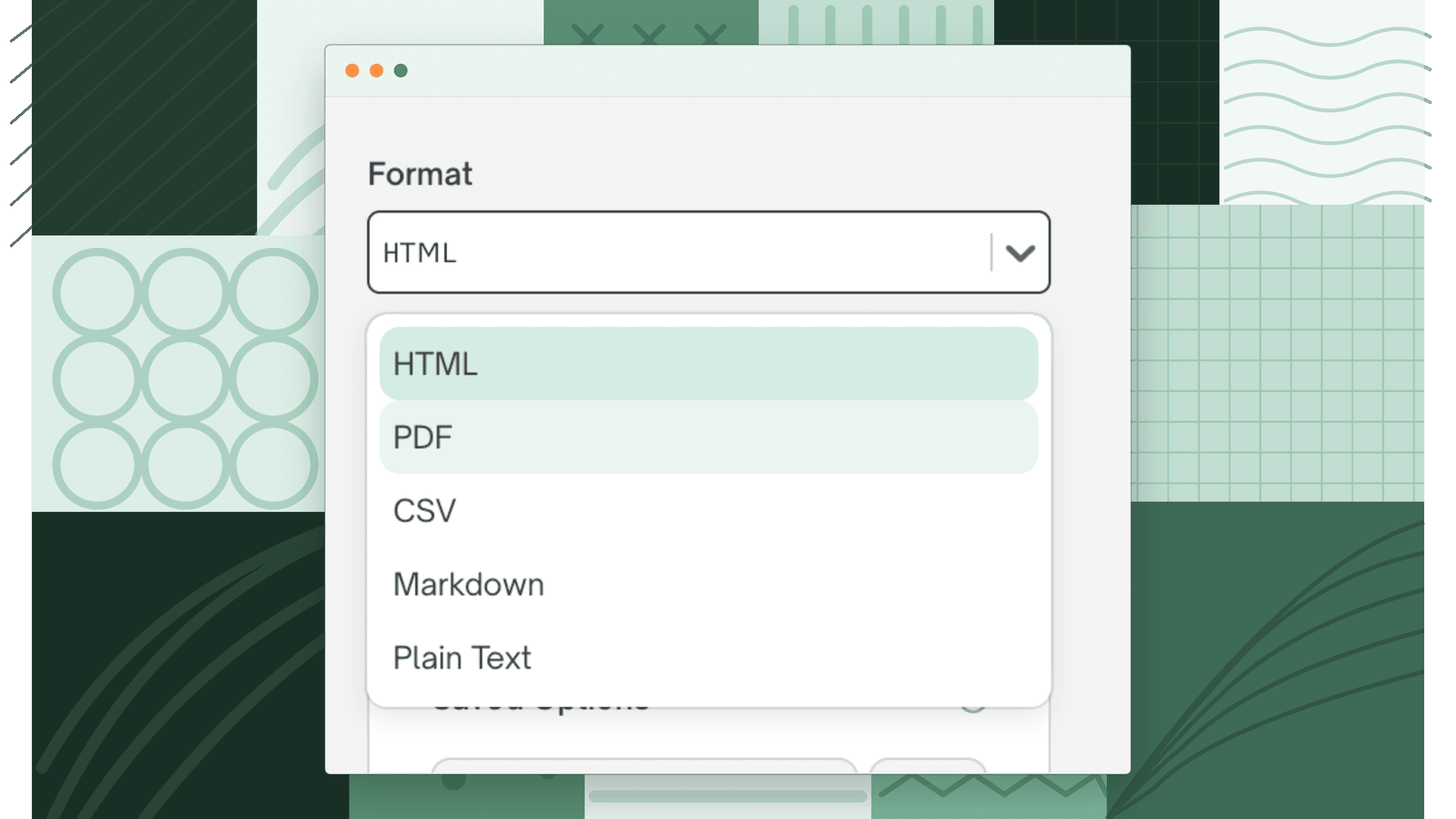Select the HTML option in the list
The width and height of the screenshot is (1456, 819).
(x=709, y=364)
